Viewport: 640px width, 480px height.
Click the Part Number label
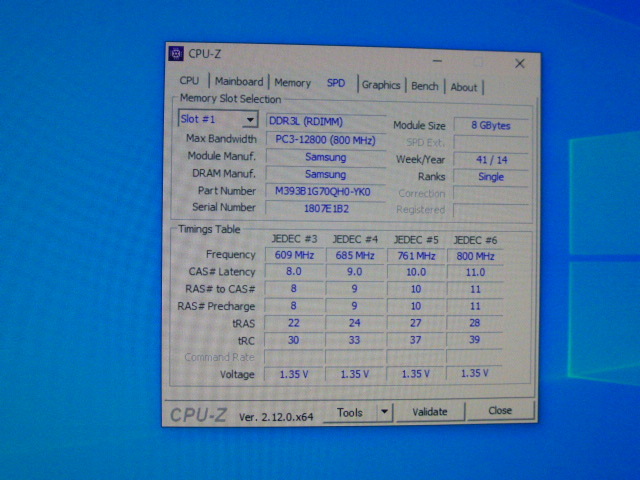[227, 191]
